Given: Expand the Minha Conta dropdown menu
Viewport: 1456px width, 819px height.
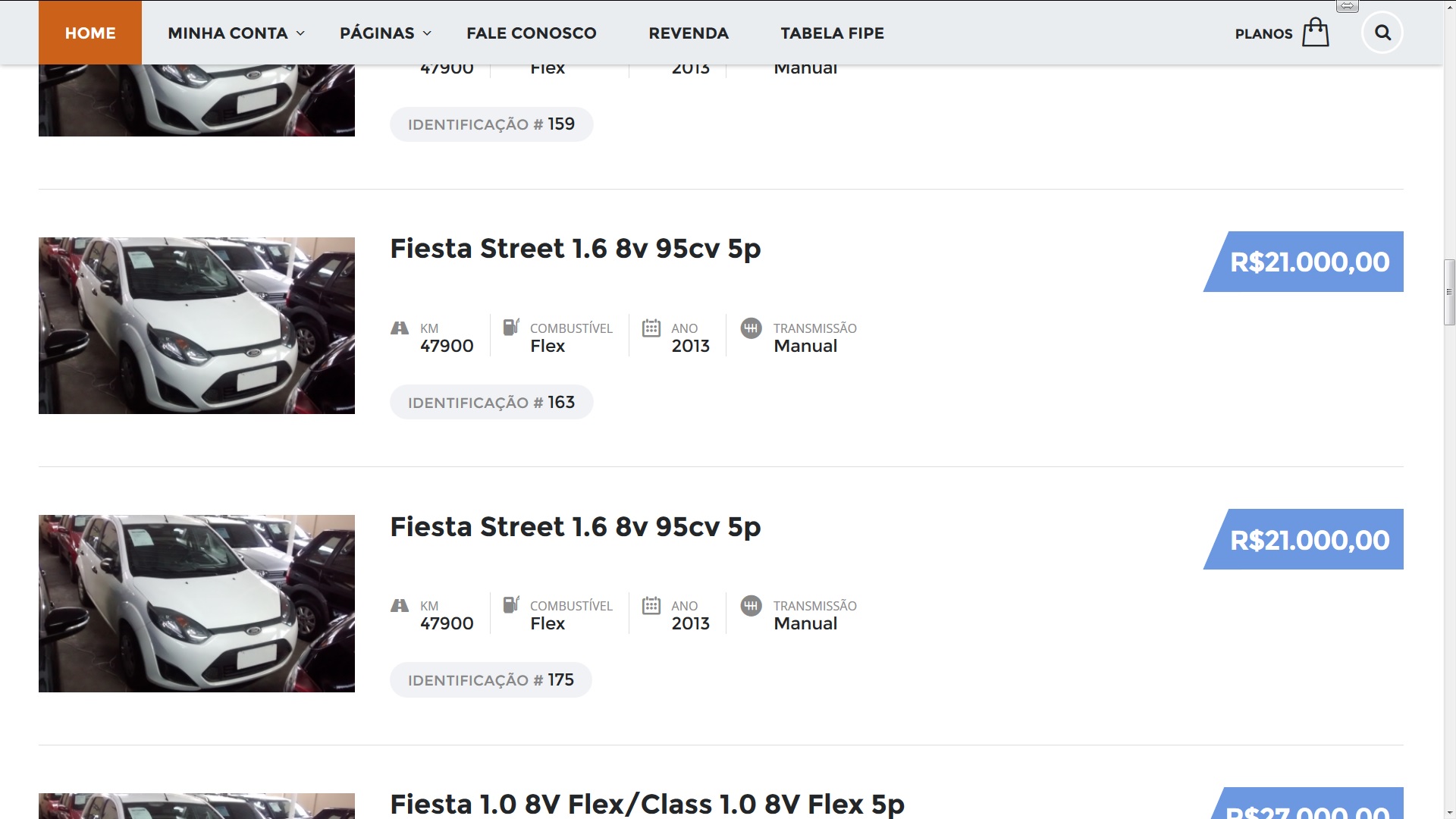Looking at the screenshot, I should click(236, 33).
